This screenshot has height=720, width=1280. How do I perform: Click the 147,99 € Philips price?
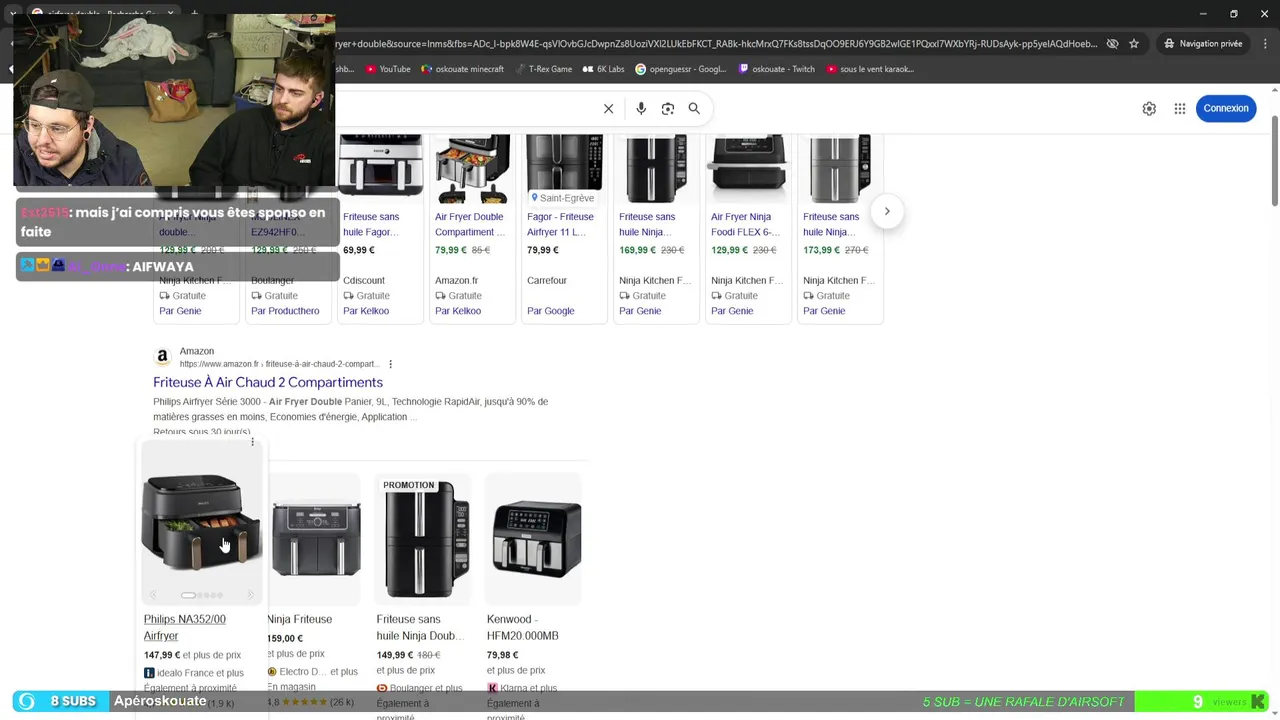[162, 655]
